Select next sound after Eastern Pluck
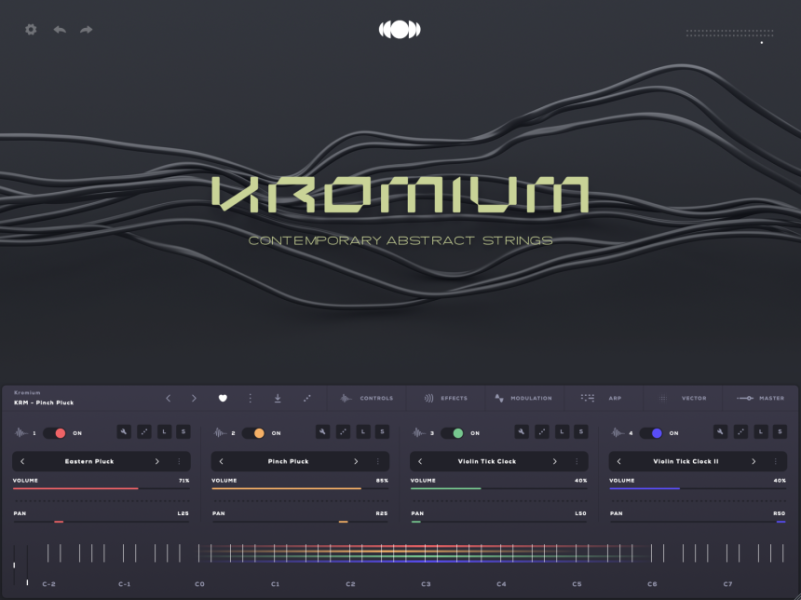Screen dimensions: 801x600 [x=157, y=461]
